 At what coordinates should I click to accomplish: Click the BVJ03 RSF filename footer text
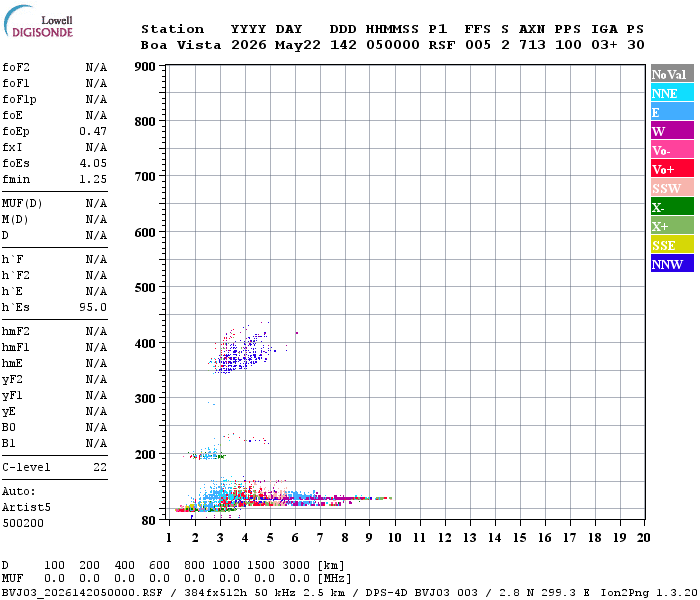click(82, 592)
